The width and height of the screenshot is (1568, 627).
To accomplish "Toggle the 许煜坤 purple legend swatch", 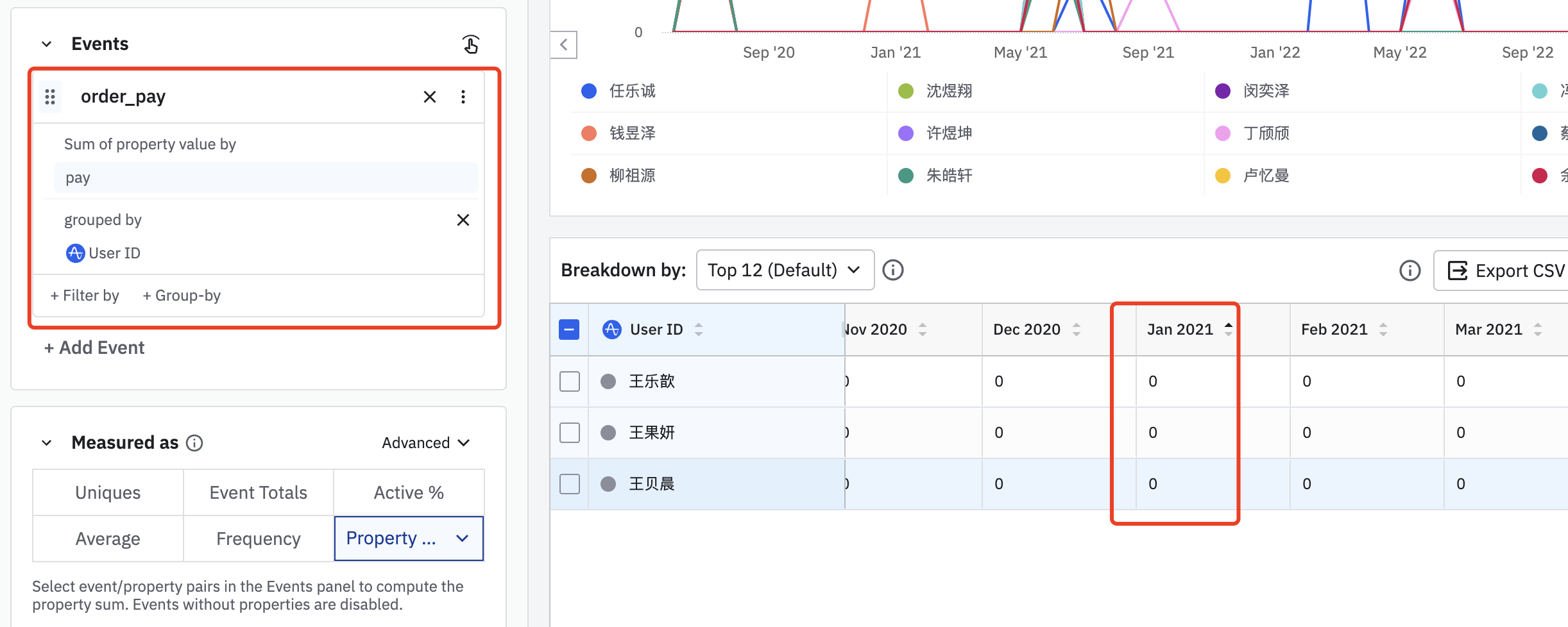I will tap(906, 133).
